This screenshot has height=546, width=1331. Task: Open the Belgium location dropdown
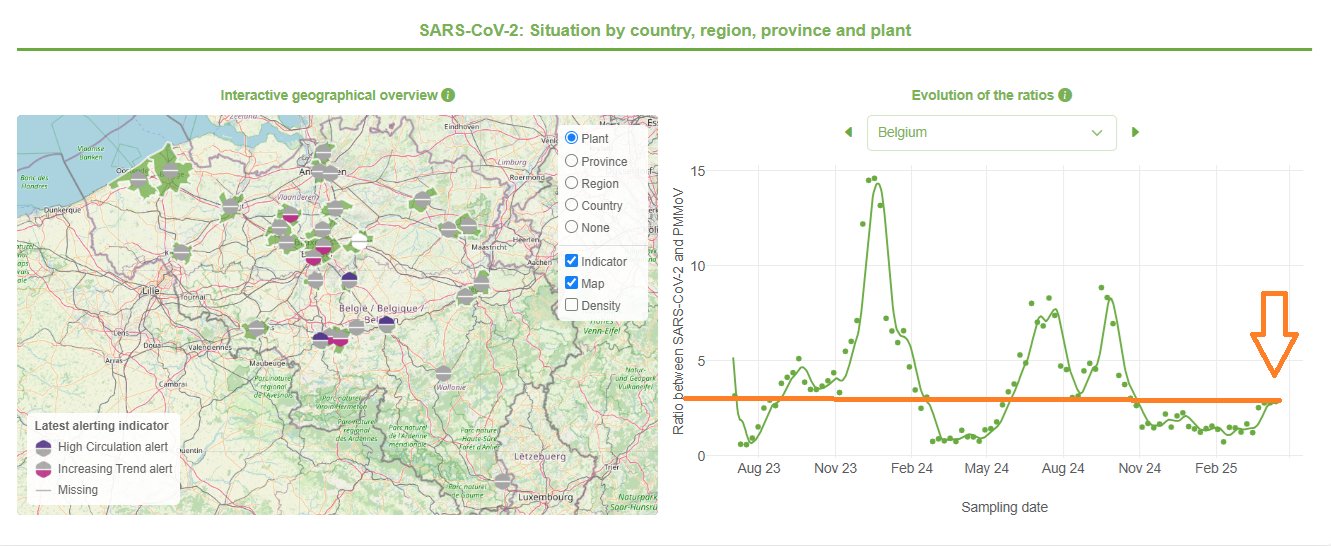pos(991,132)
